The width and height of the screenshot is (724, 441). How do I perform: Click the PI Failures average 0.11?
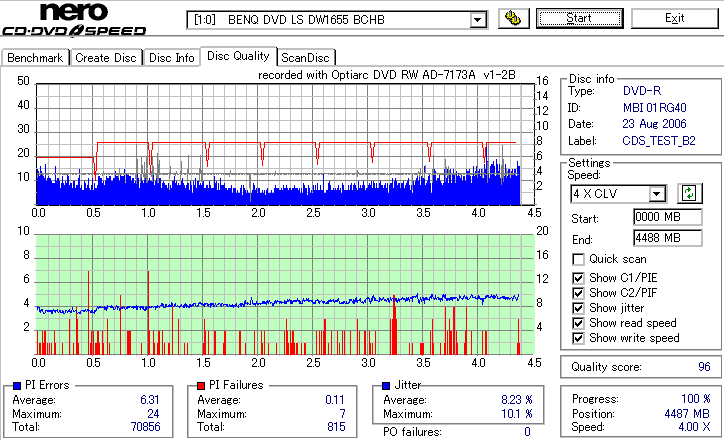pyautogui.click(x=335, y=400)
